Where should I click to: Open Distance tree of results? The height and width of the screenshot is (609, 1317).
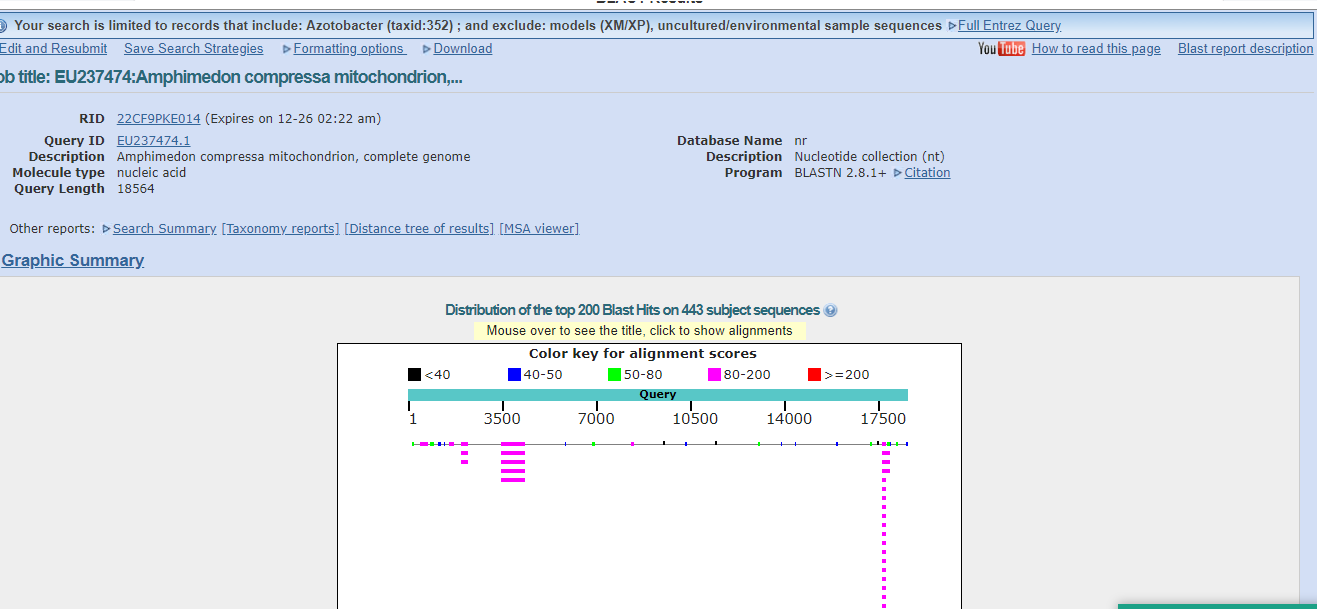click(x=419, y=229)
